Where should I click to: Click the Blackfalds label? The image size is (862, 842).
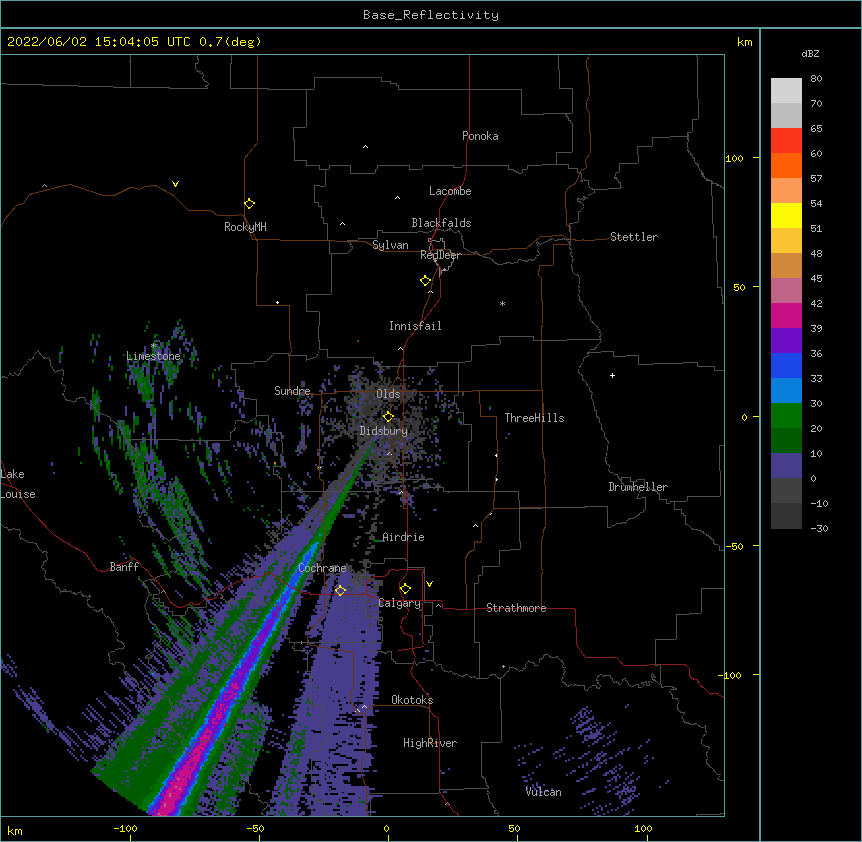pos(441,223)
